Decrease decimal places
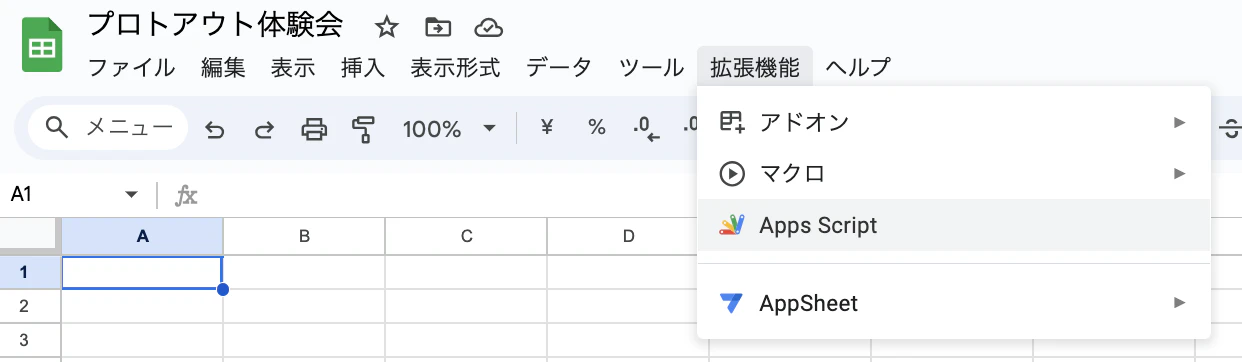Image resolution: width=1242 pixels, height=362 pixels. (647, 129)
